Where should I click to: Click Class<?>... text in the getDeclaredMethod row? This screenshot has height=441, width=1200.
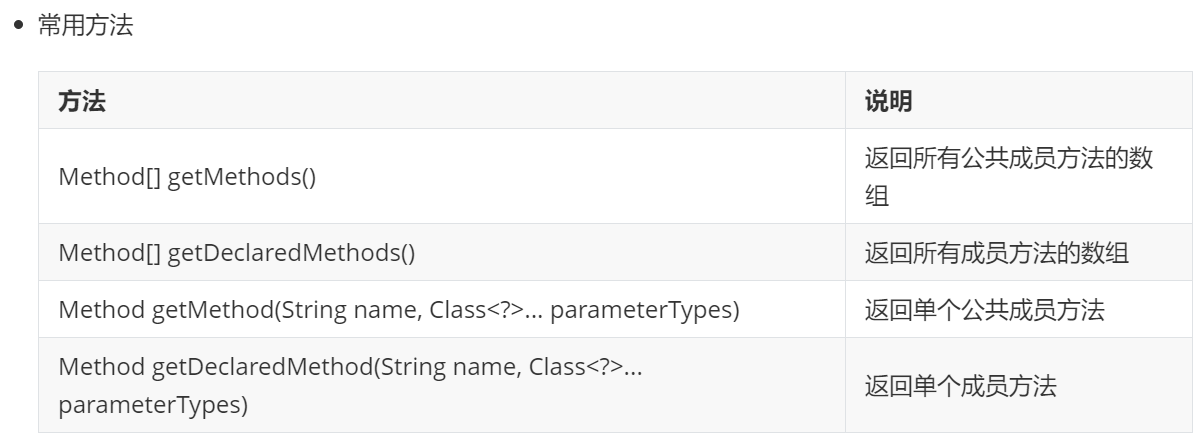(x=587, y=367)
